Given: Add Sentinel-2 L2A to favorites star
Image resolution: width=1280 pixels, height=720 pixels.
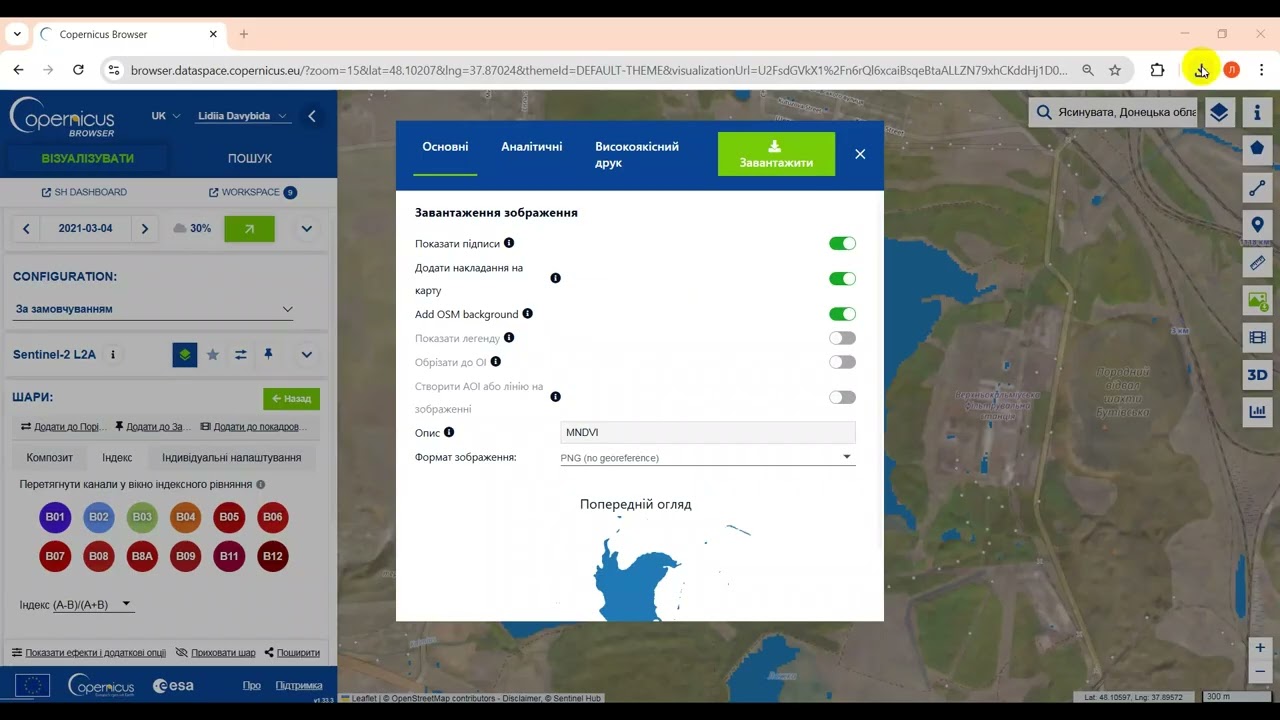Looking at the screenshot, I should click(x=213, y=354).
